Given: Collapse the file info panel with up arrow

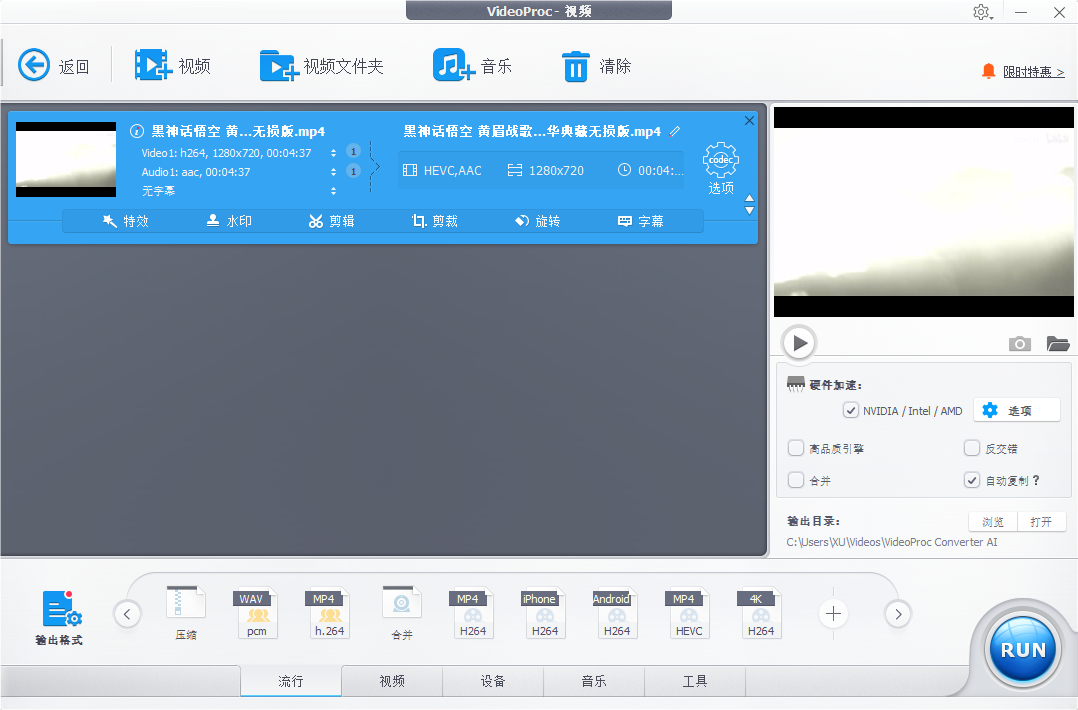Looking at the screenshot, I should pos(749,199).
